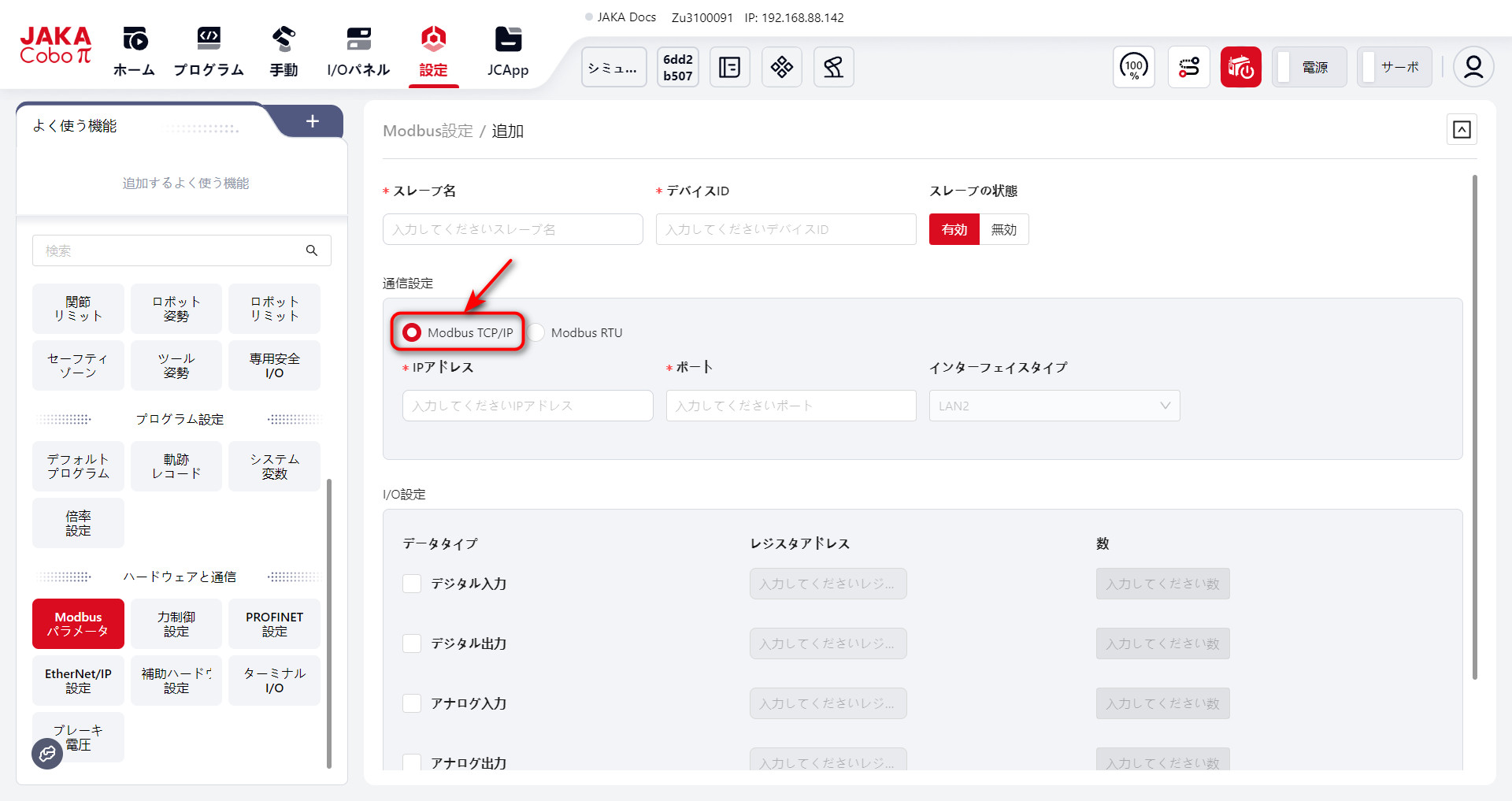This screenshot has height=801, width=1512.
Task: Select the Modbus RTU radio button
Action: click(x=536, y=332)
